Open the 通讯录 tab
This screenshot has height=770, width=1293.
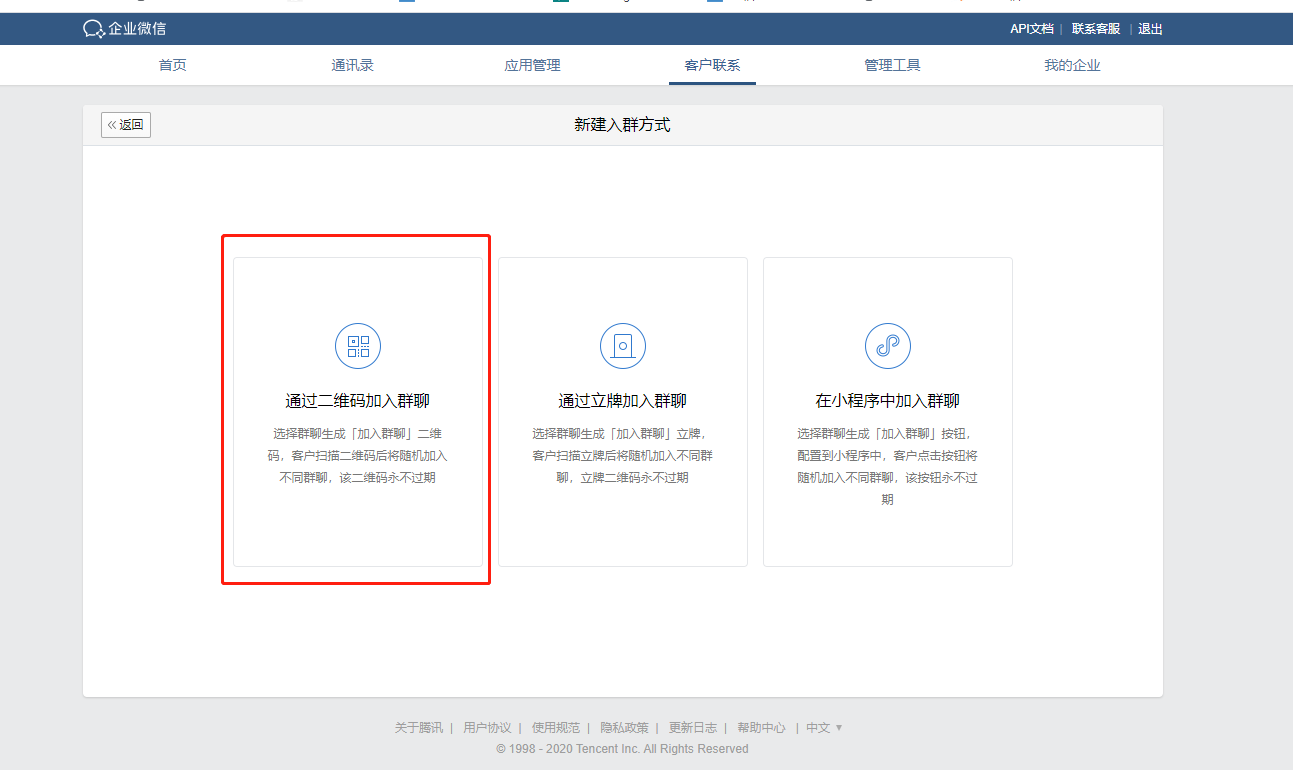[x=353, y=66]
